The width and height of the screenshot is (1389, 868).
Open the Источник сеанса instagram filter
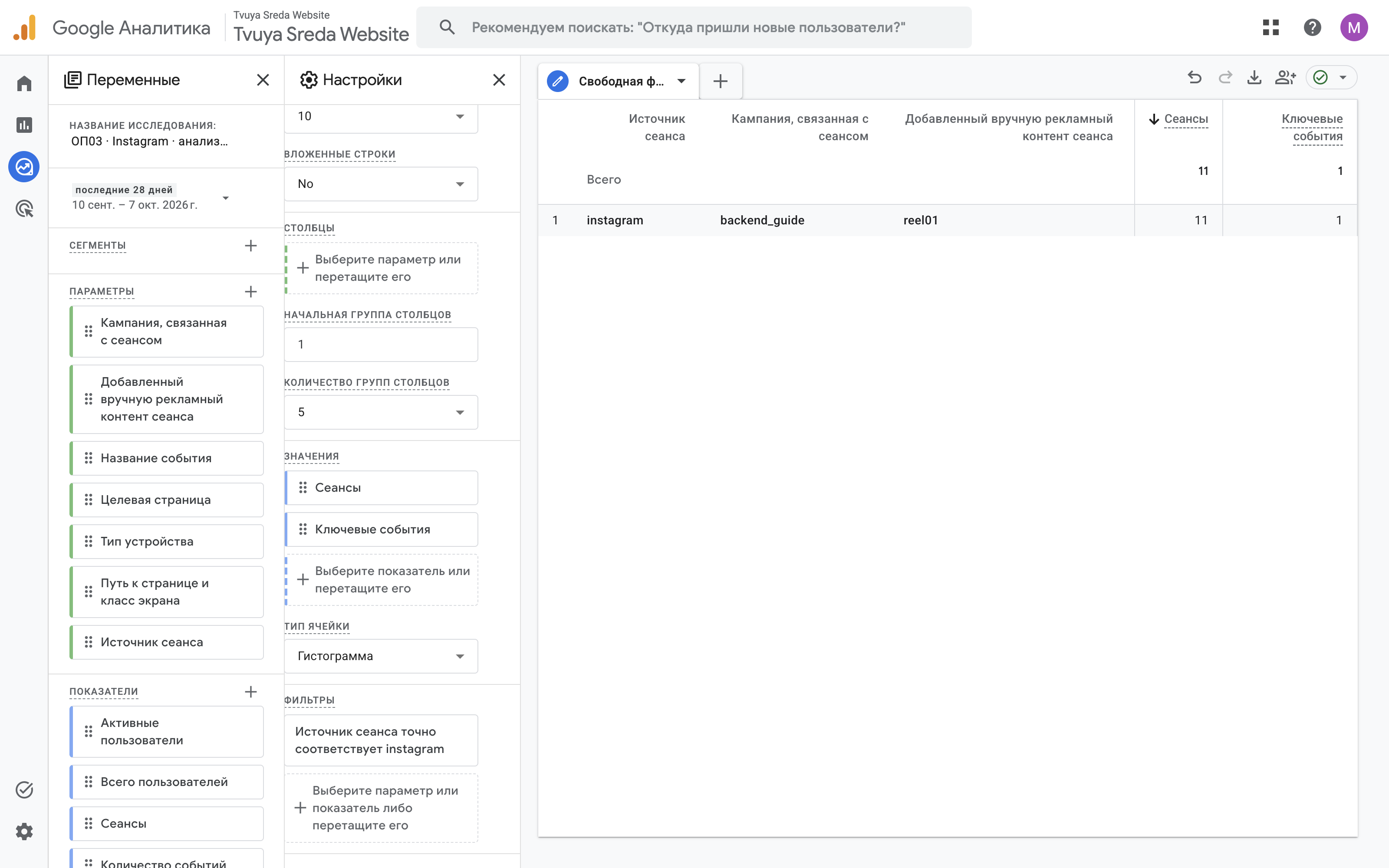[x=381, y=740]
